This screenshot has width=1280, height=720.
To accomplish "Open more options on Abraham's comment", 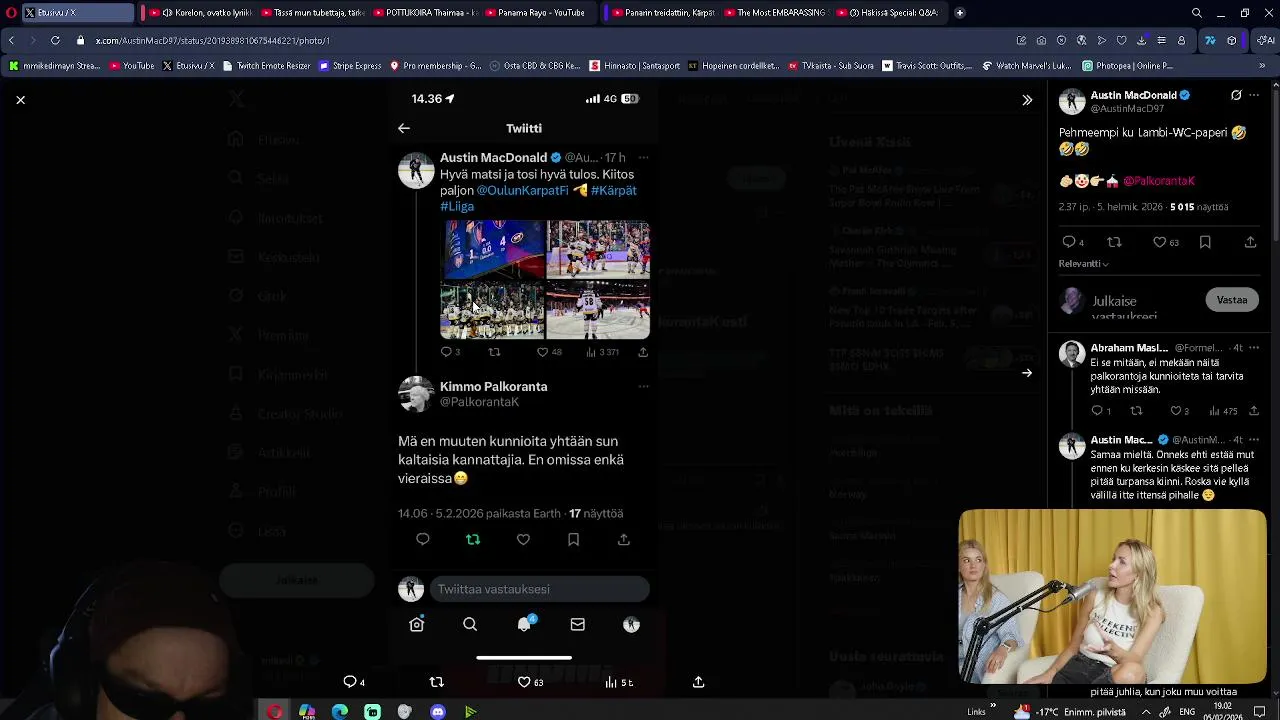I will point(1255,348).
